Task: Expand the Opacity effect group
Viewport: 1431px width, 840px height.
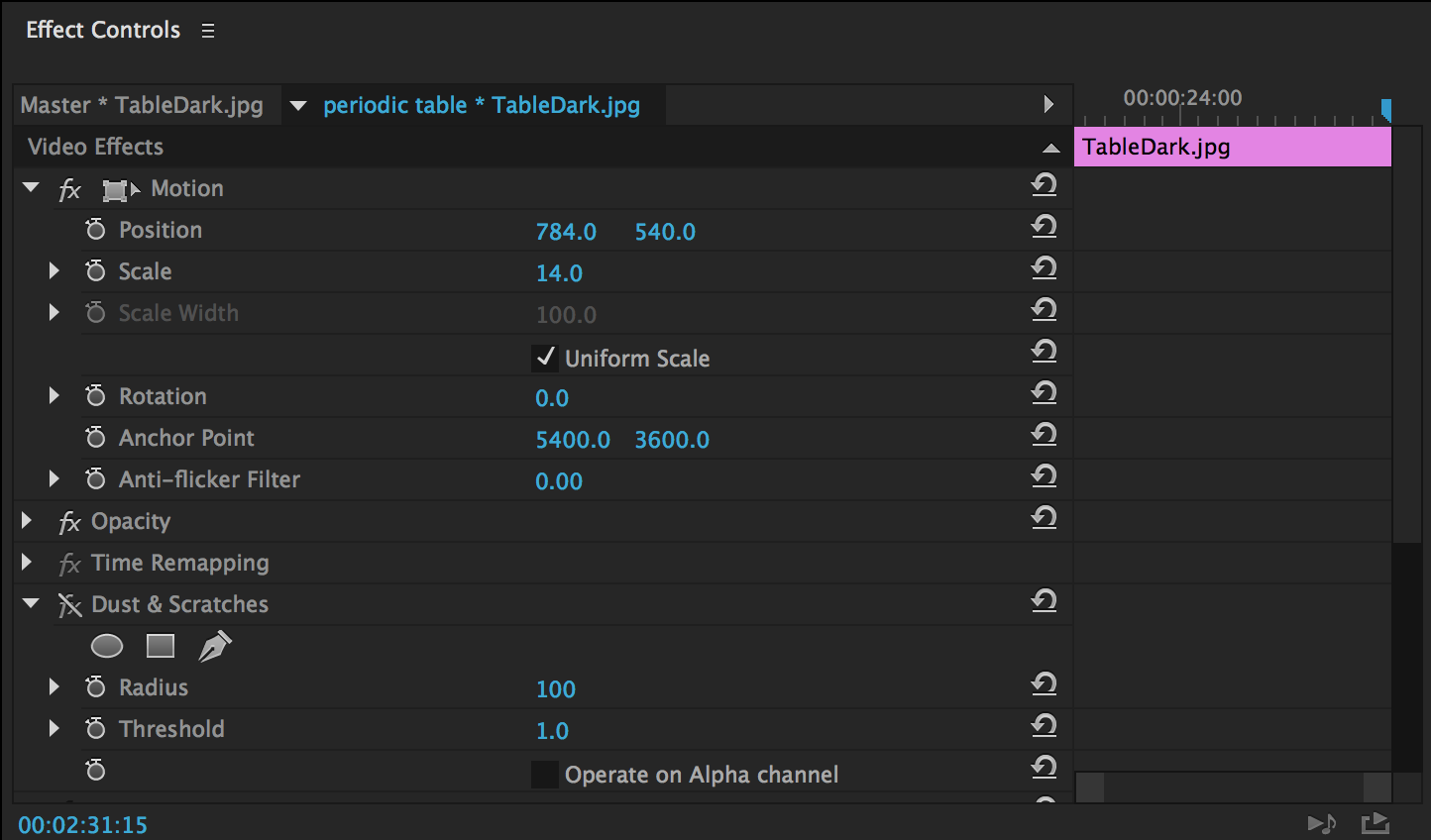Action: click(28, 520)
